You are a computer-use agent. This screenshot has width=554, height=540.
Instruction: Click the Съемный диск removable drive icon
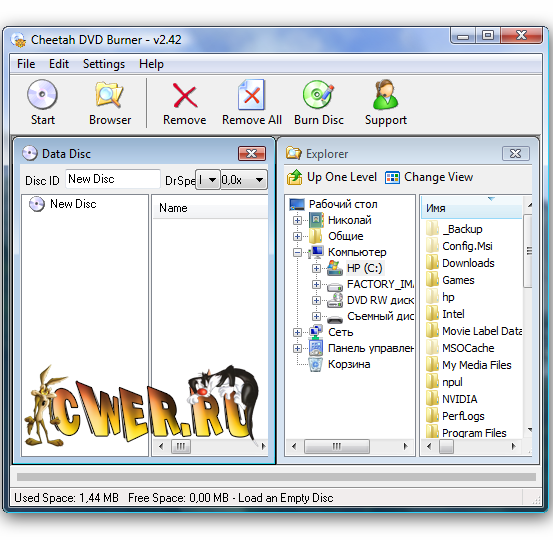coord(335,319)
